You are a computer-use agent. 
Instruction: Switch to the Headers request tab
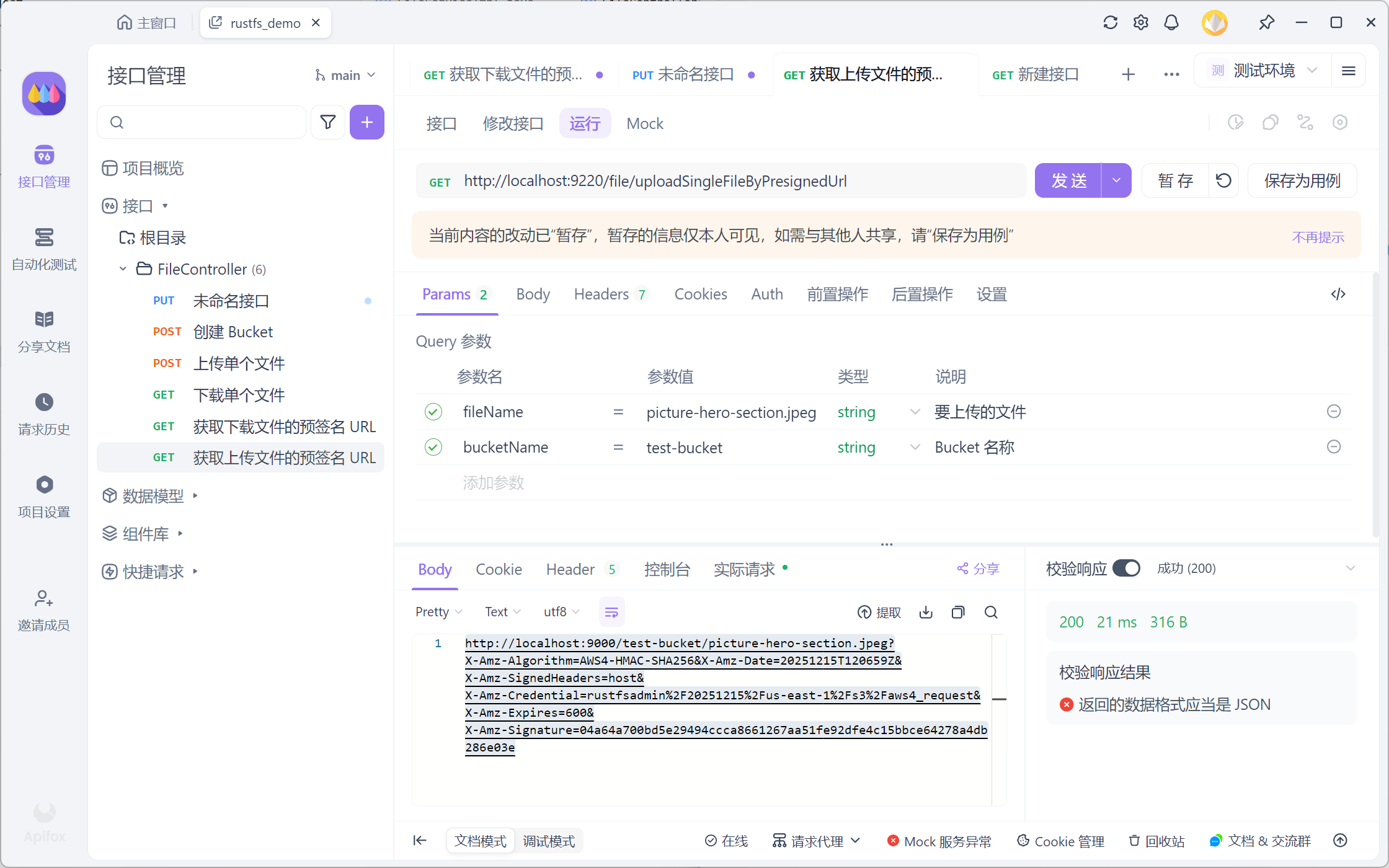tap(610, 294)
